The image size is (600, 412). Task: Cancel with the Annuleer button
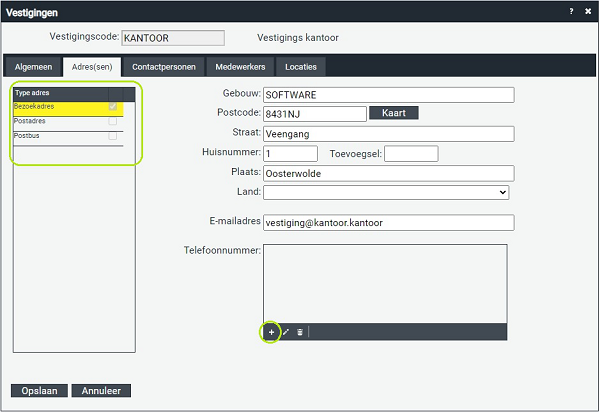click(101, 391)
